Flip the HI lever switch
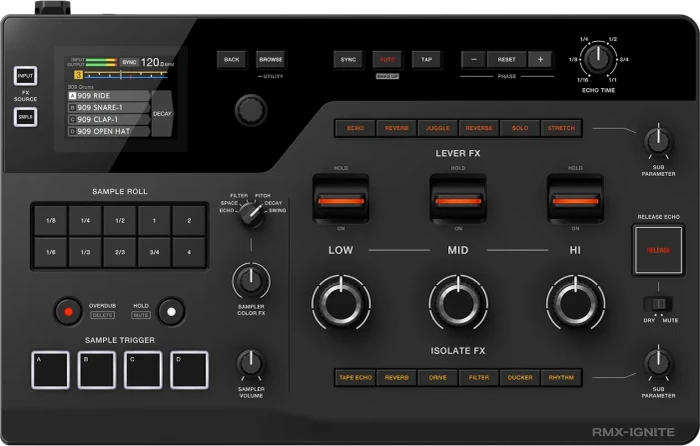The height and width of the screenshot is (446, 700). [575, 199]
